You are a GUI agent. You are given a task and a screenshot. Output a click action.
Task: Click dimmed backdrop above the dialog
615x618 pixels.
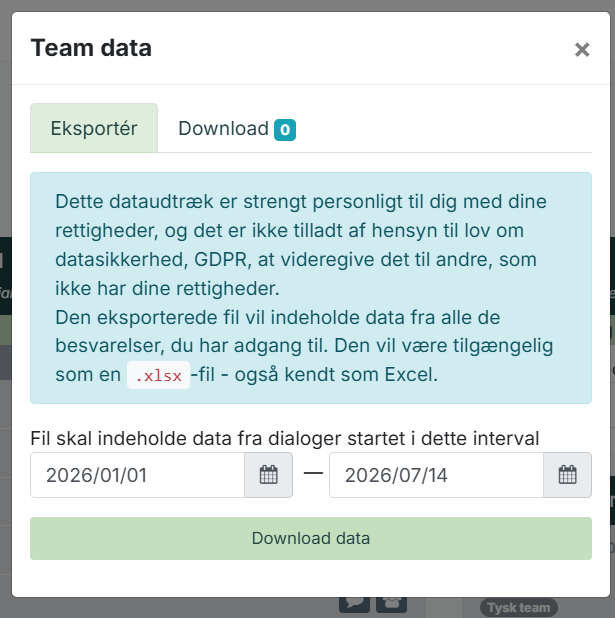pyautogui.click(x=308, y=5)
